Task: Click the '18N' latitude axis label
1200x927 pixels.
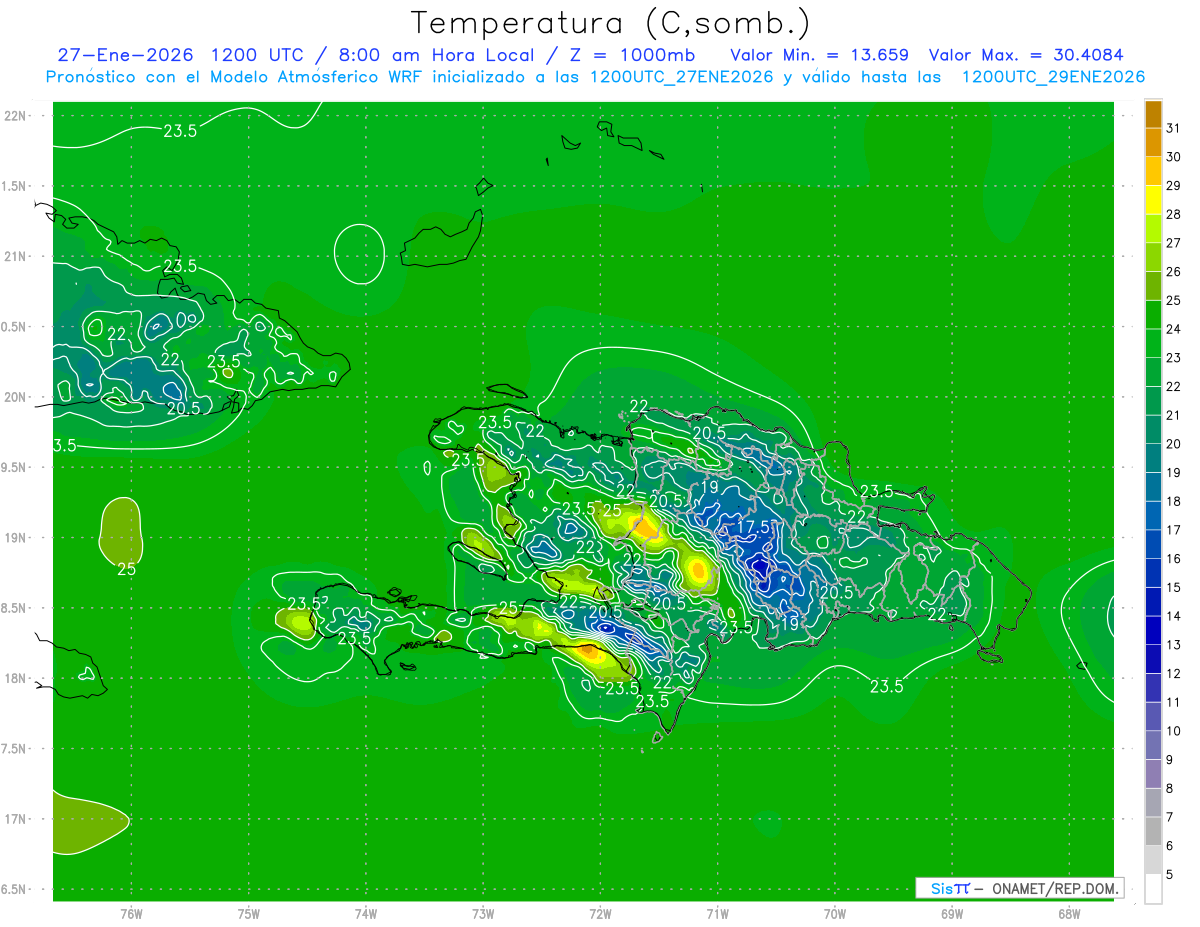Action: [16, 678]
